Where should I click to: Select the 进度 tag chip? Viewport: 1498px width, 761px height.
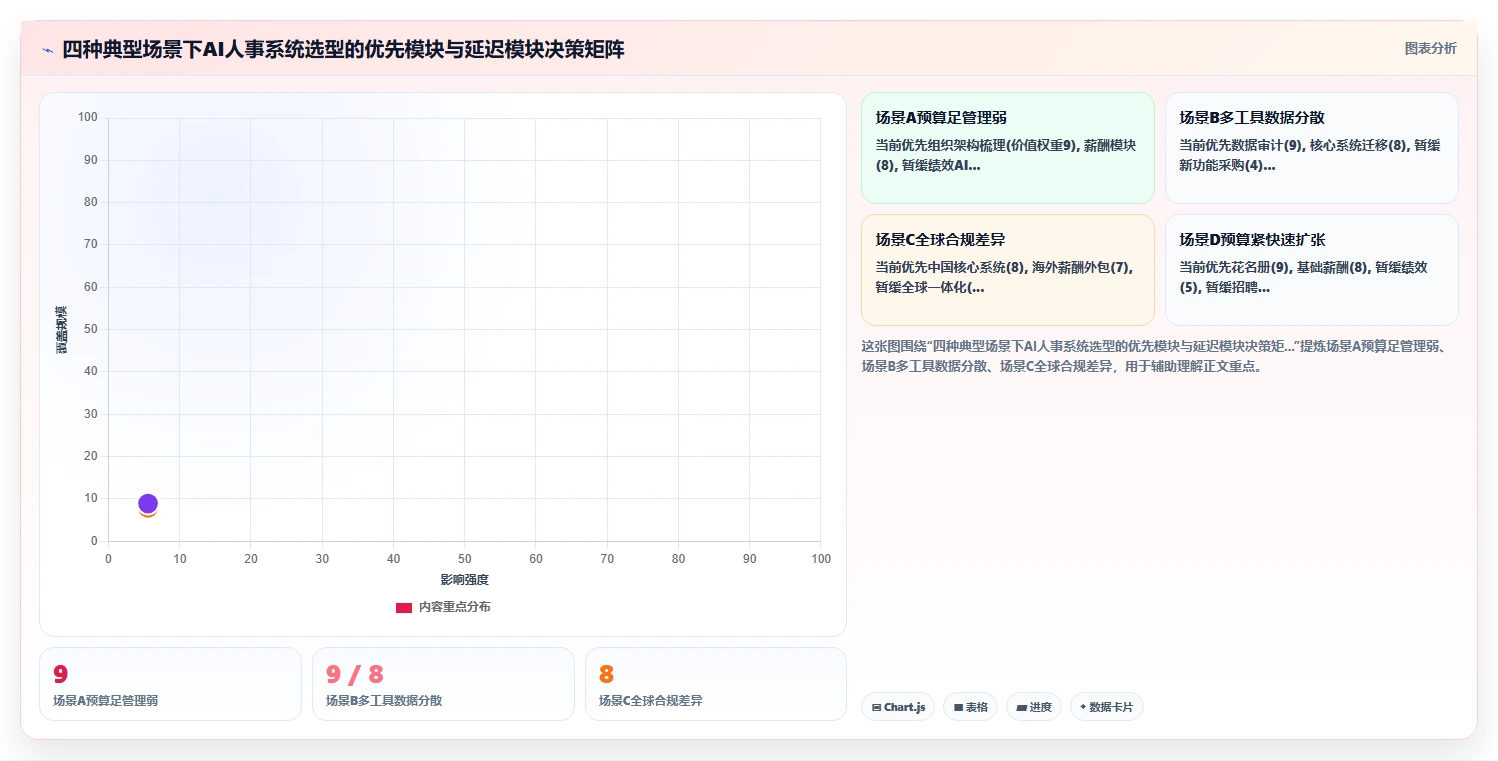click(1033, 707)
